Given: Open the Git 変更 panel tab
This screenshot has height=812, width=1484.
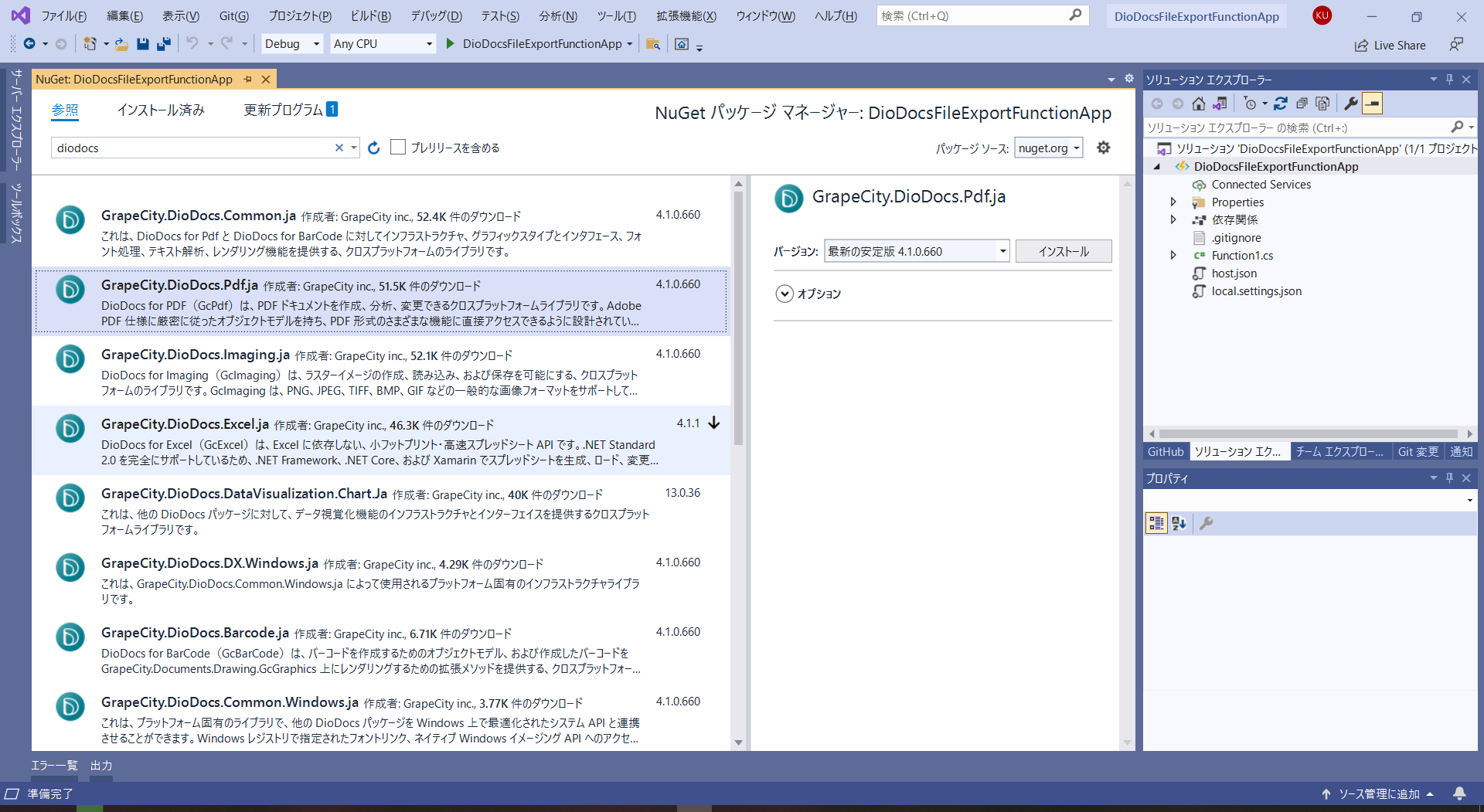Looking at the screenshot, I should [x=1418, y=452].
